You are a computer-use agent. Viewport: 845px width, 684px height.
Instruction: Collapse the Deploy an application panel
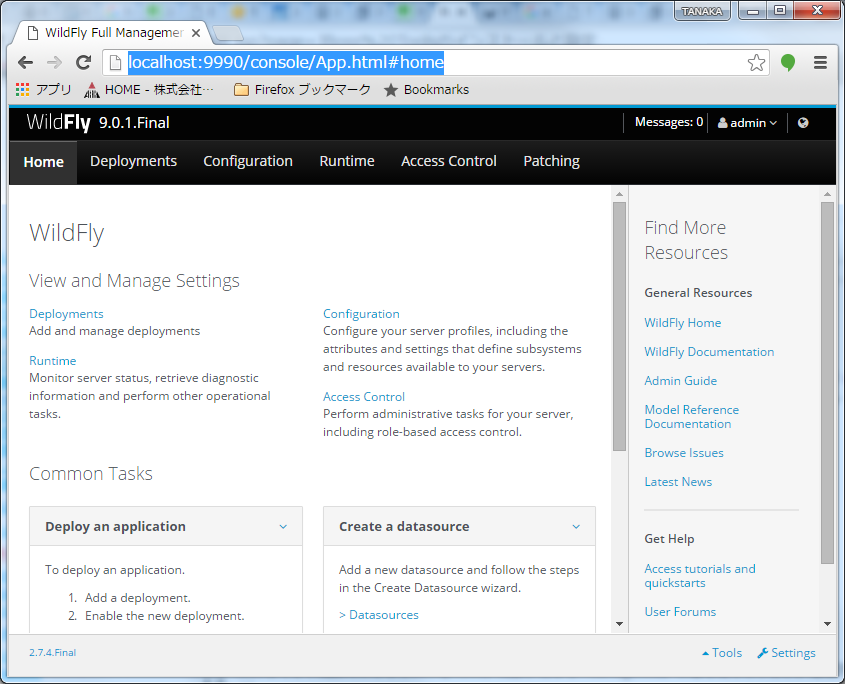(283, 527)
